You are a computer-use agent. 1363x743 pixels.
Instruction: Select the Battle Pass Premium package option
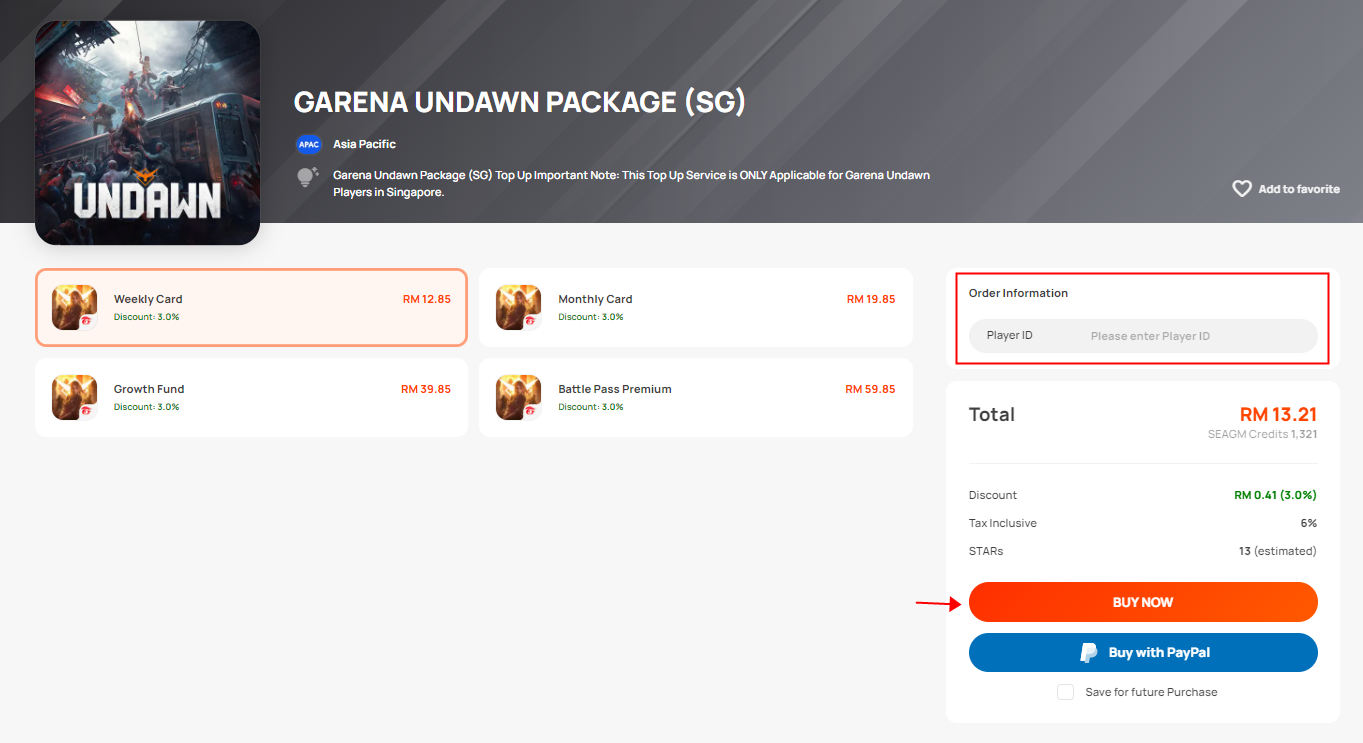click(696, 397)
